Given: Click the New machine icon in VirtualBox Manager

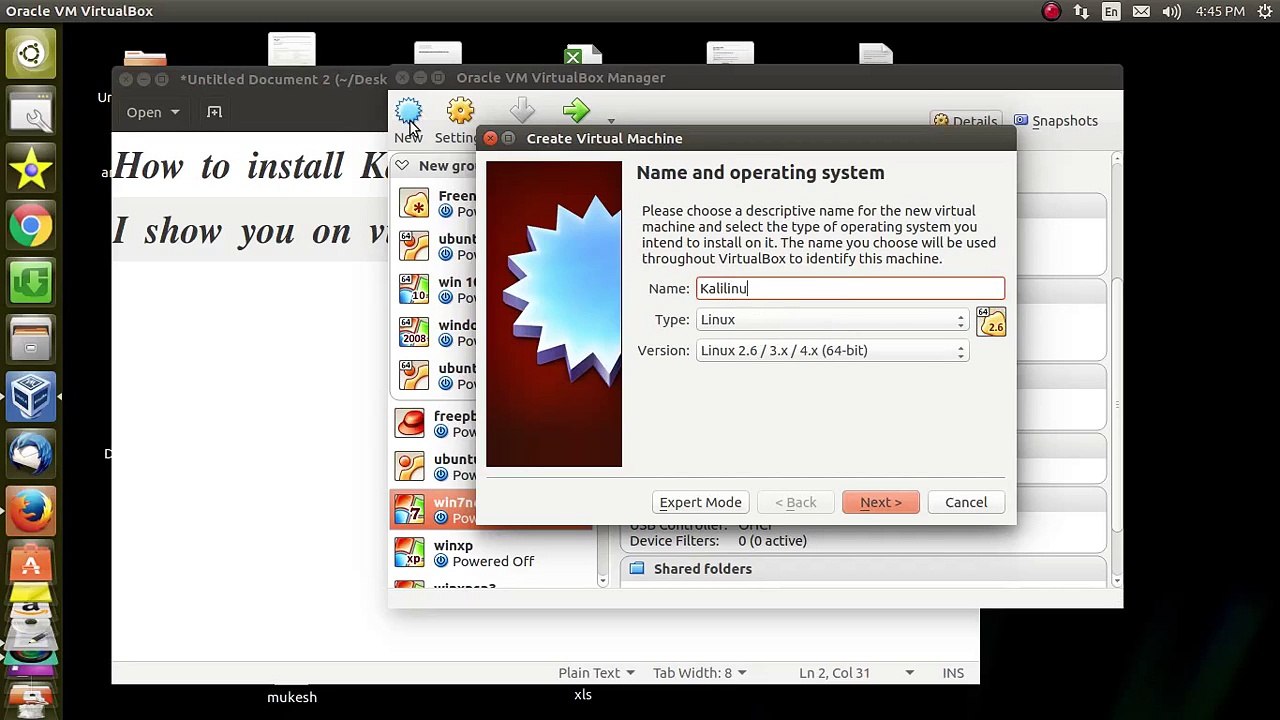Looking at the screenshot, I should click(x=408, y=112).
